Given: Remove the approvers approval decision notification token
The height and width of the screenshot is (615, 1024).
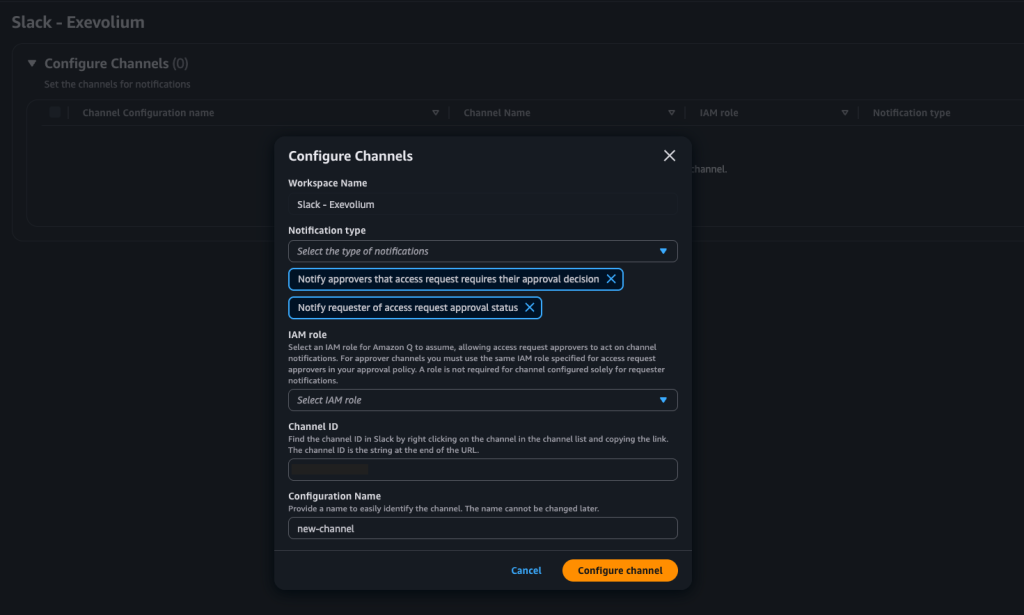Looking at the screenshot, I should 610,279.
